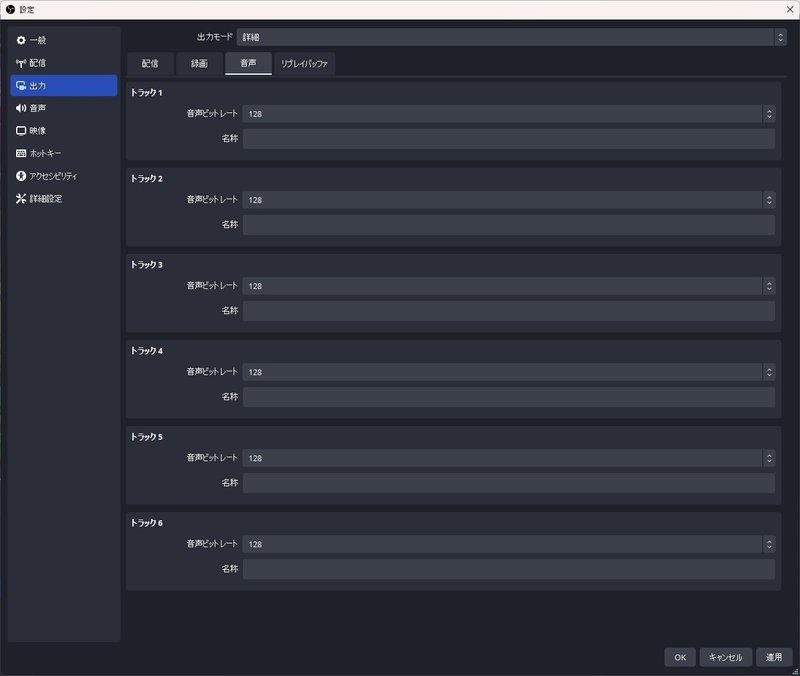The width and height of the screenshot is (800, 676).
Task: Click the トラック 2 heading text
Action: (x=146, y=179)
